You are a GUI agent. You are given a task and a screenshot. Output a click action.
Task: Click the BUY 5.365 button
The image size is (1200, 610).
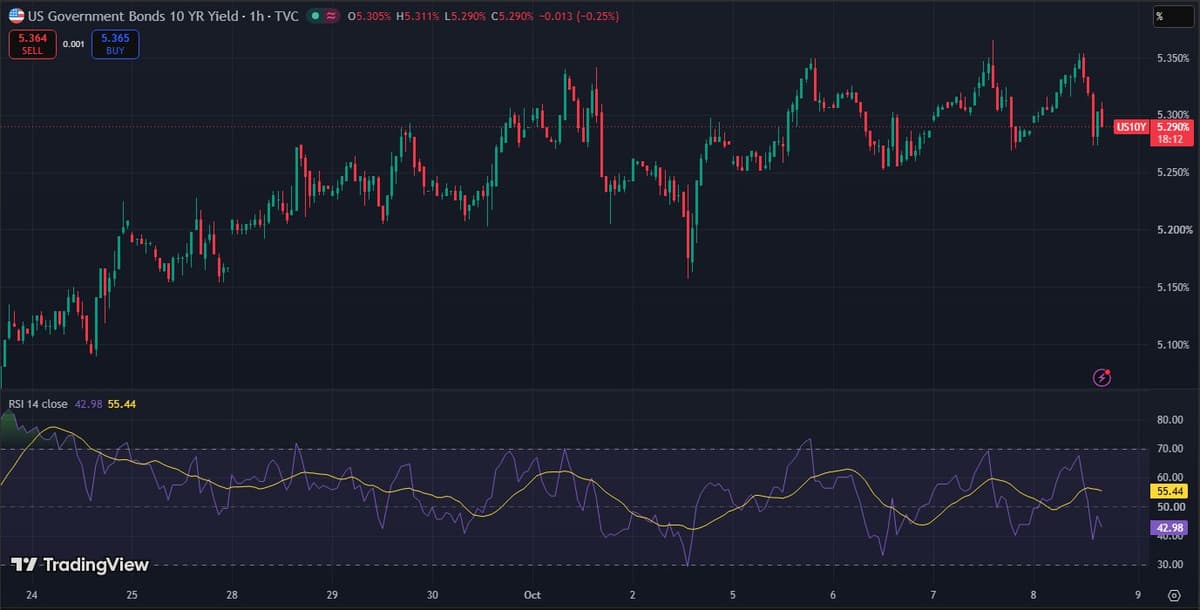pos(115,44)
